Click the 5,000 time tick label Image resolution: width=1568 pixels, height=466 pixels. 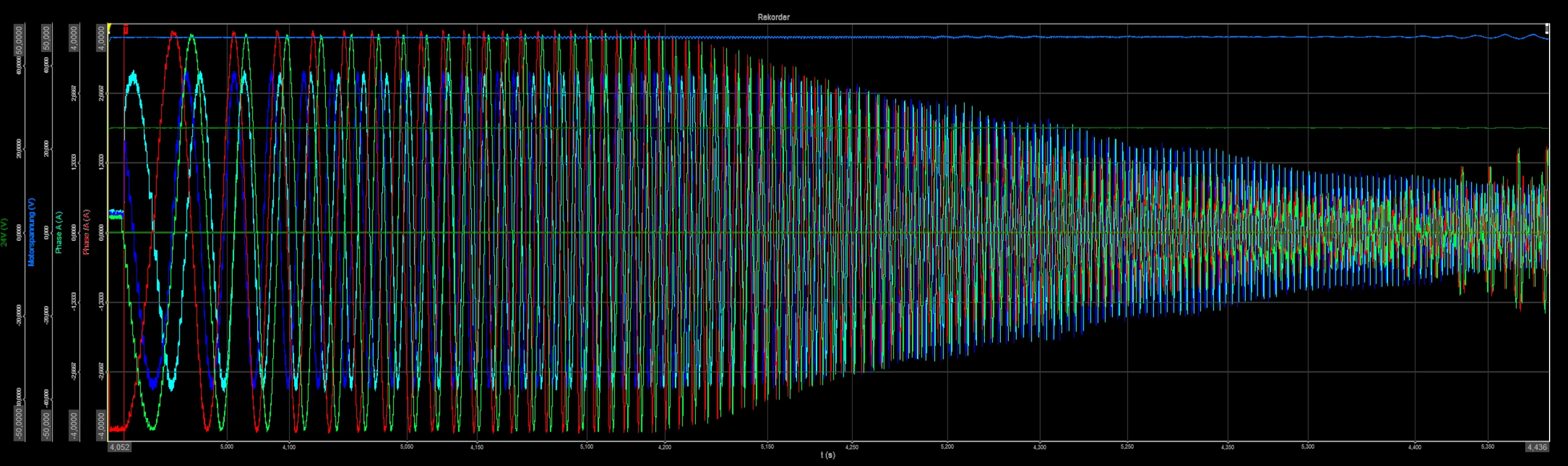227,446
